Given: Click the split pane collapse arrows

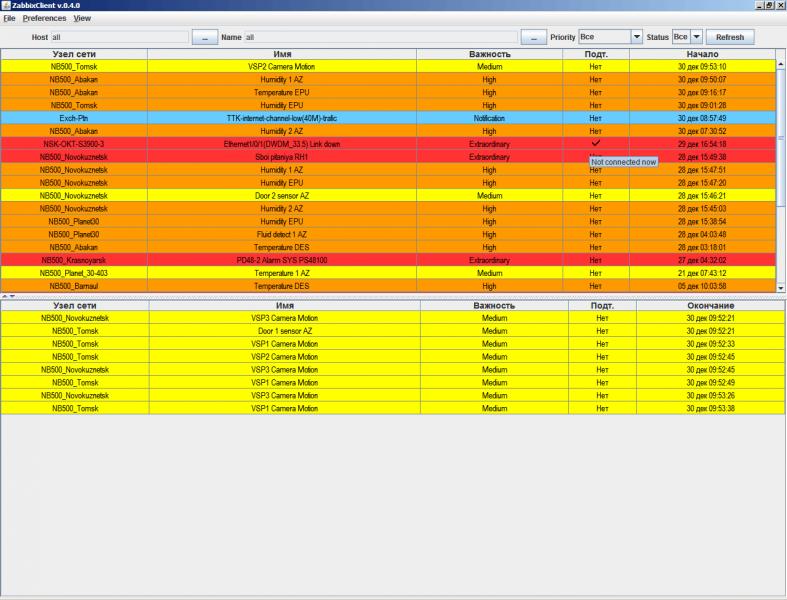Looking at the screenshot, I should tap(9, 296).
